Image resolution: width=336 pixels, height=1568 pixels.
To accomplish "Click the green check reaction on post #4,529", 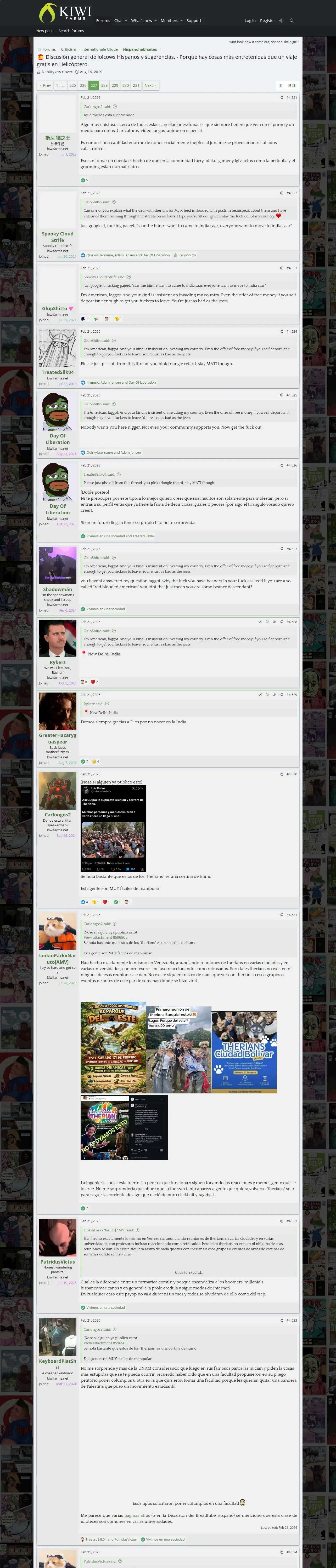I will pos(83,762).
